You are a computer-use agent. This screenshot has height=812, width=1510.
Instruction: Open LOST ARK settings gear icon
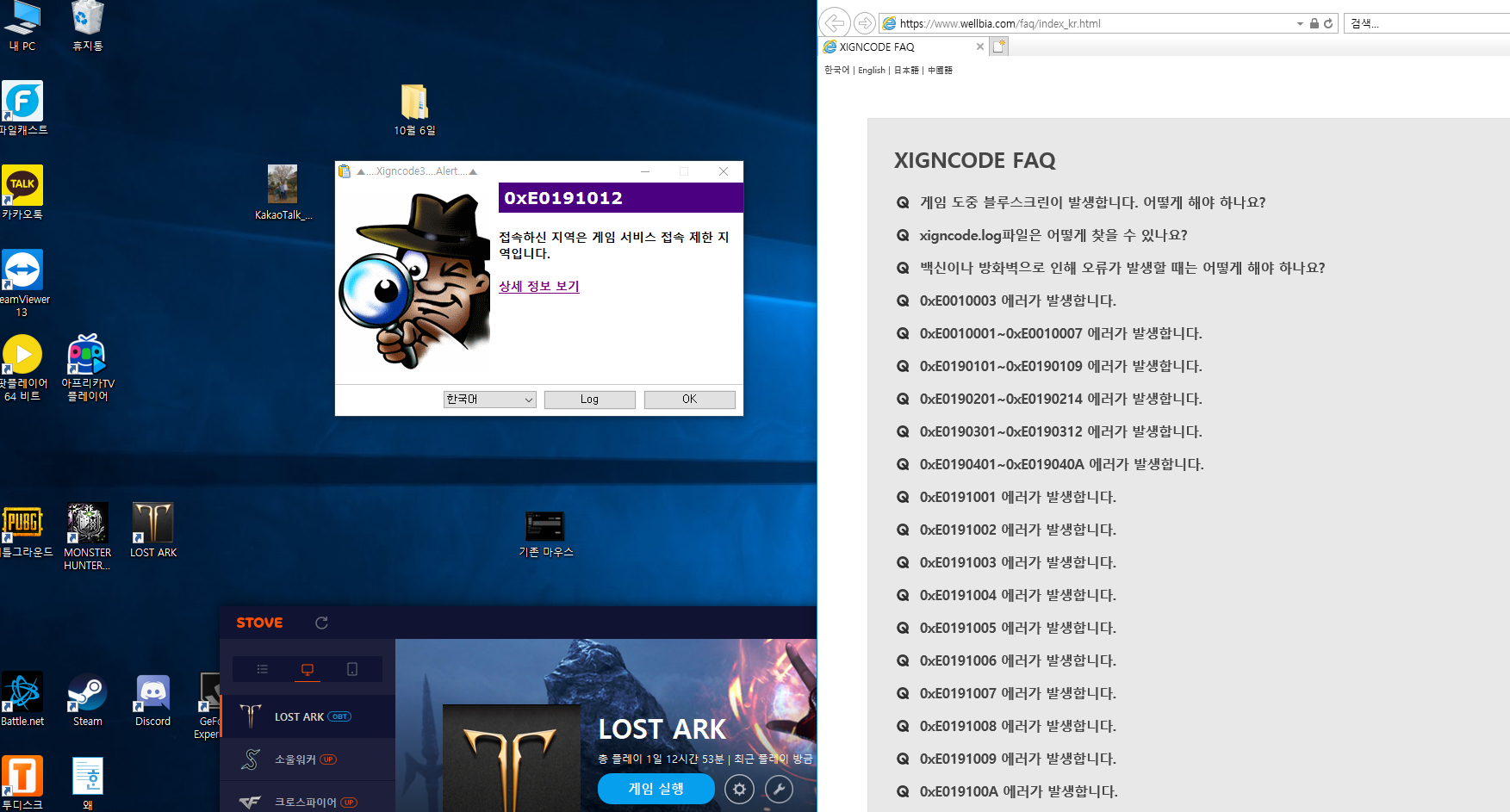[739, 789]
